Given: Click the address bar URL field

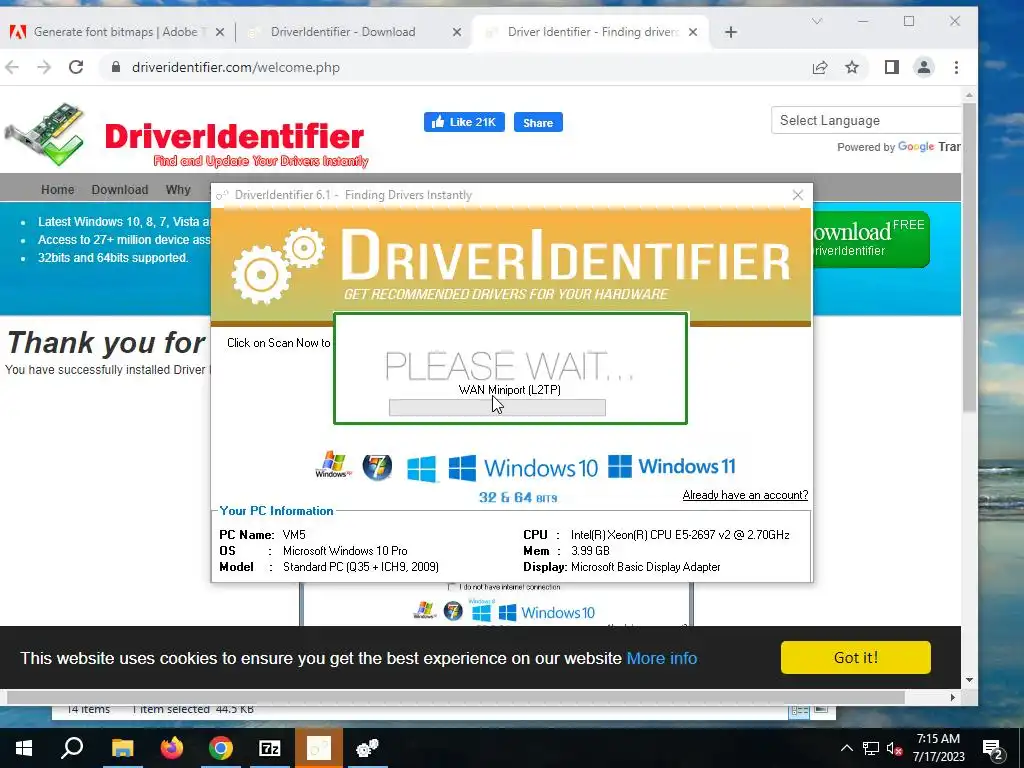Looking at the screenshot, I should pos(457,67).
